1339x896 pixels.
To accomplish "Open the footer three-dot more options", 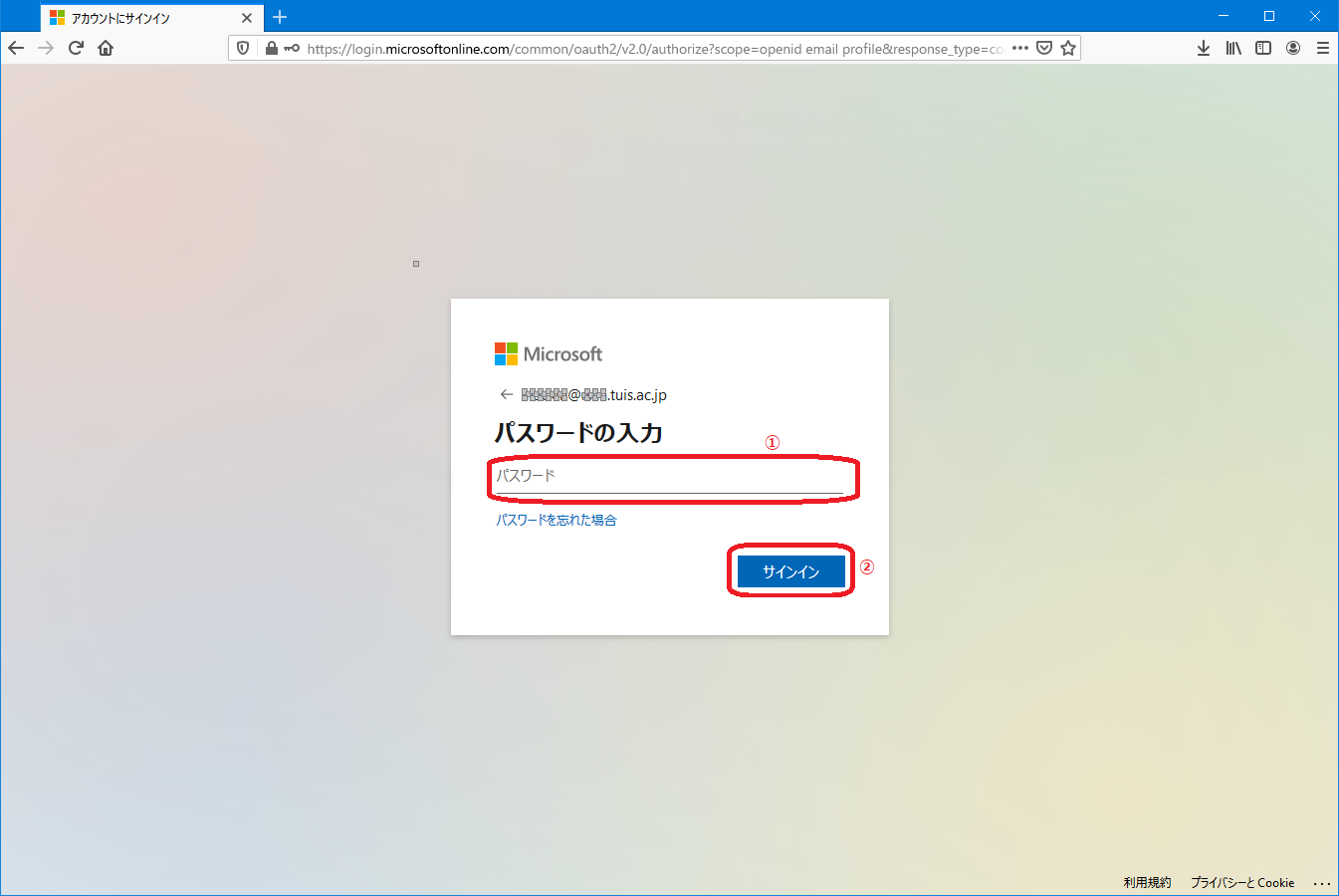I will pos(1322,883).
